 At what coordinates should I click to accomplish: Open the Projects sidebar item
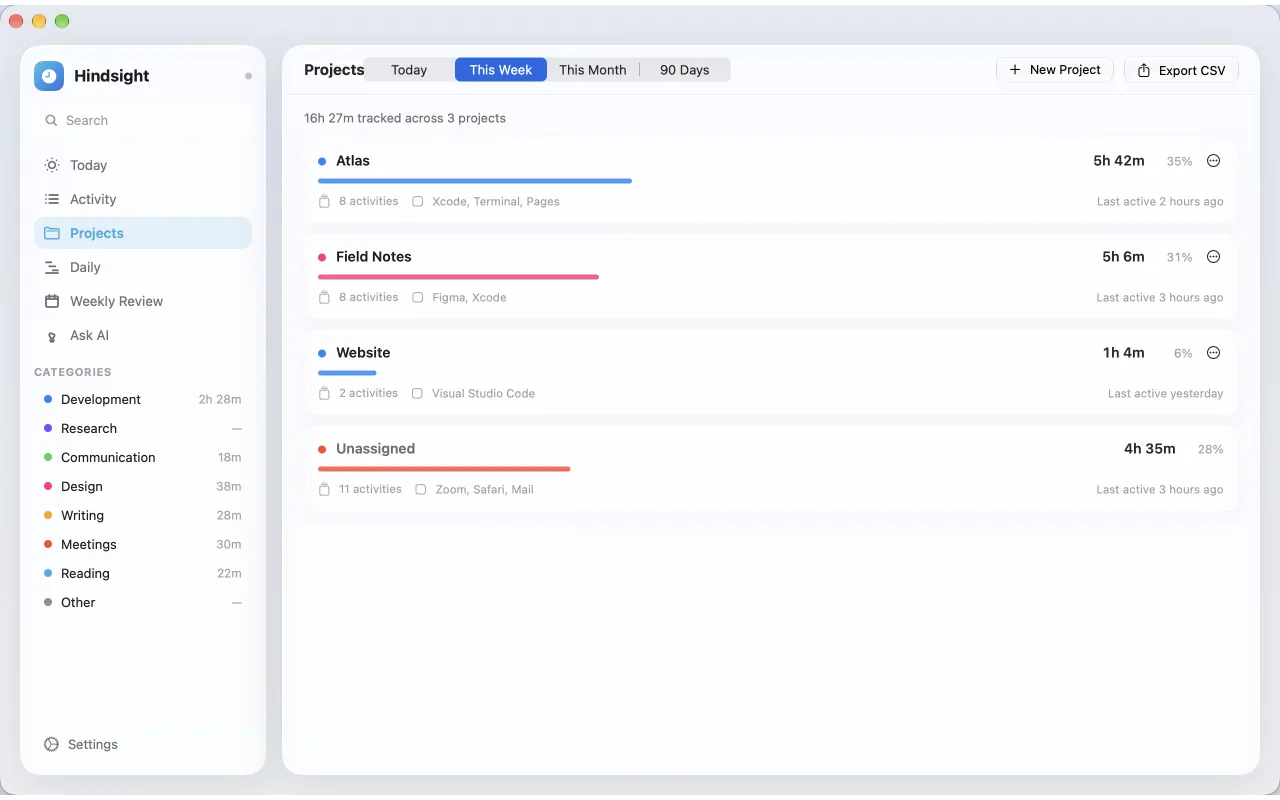[143, 233]
